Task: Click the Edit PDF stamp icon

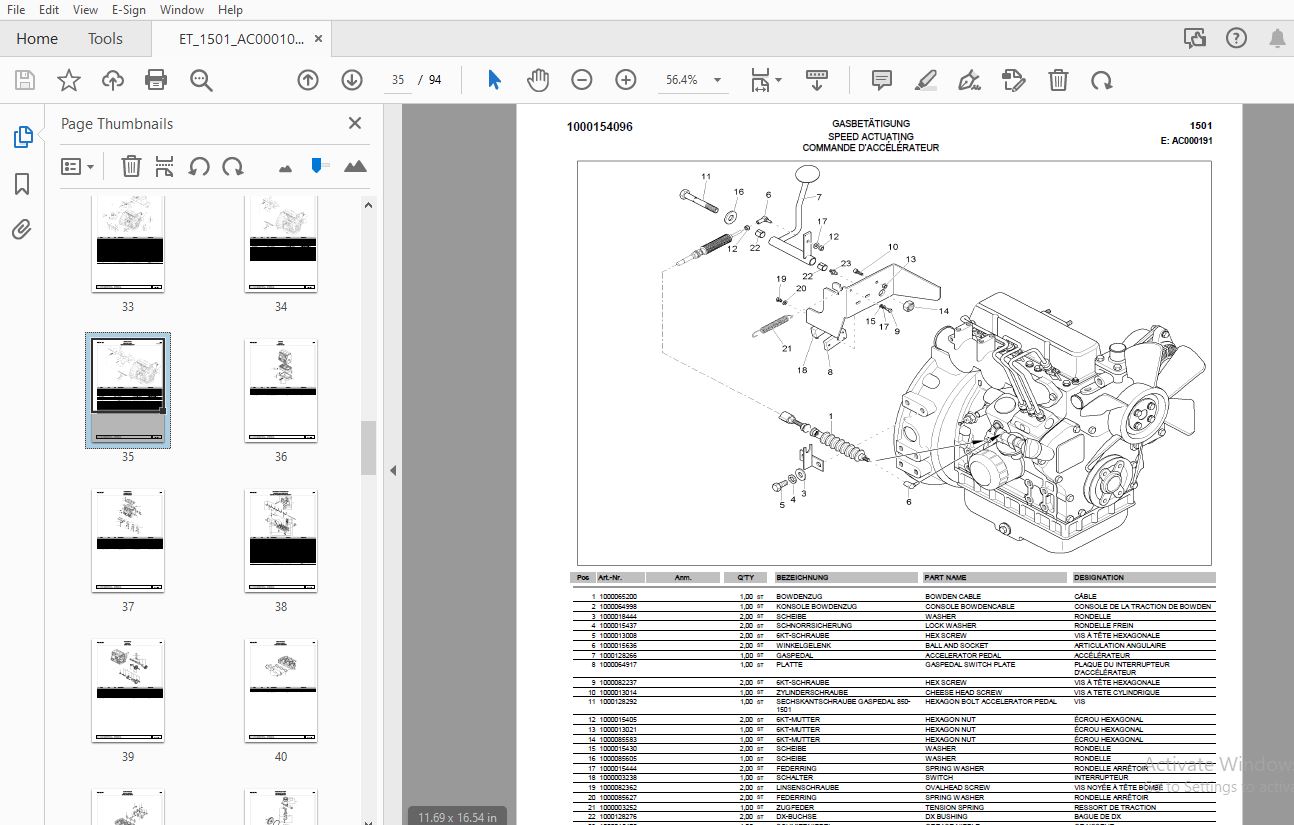Action: coord(1014,80)
